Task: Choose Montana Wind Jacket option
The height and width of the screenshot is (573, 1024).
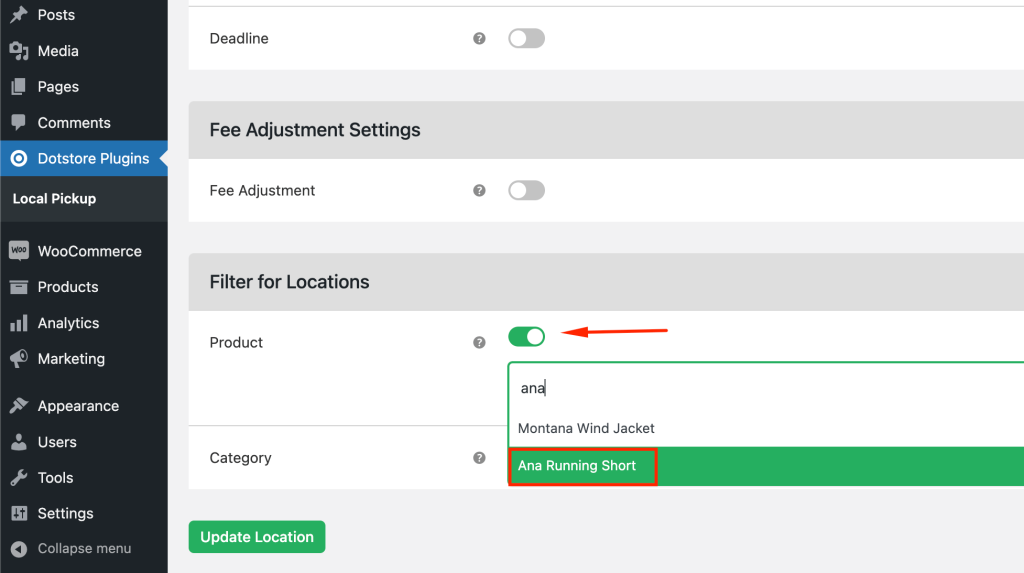Action: coord(586,428)
